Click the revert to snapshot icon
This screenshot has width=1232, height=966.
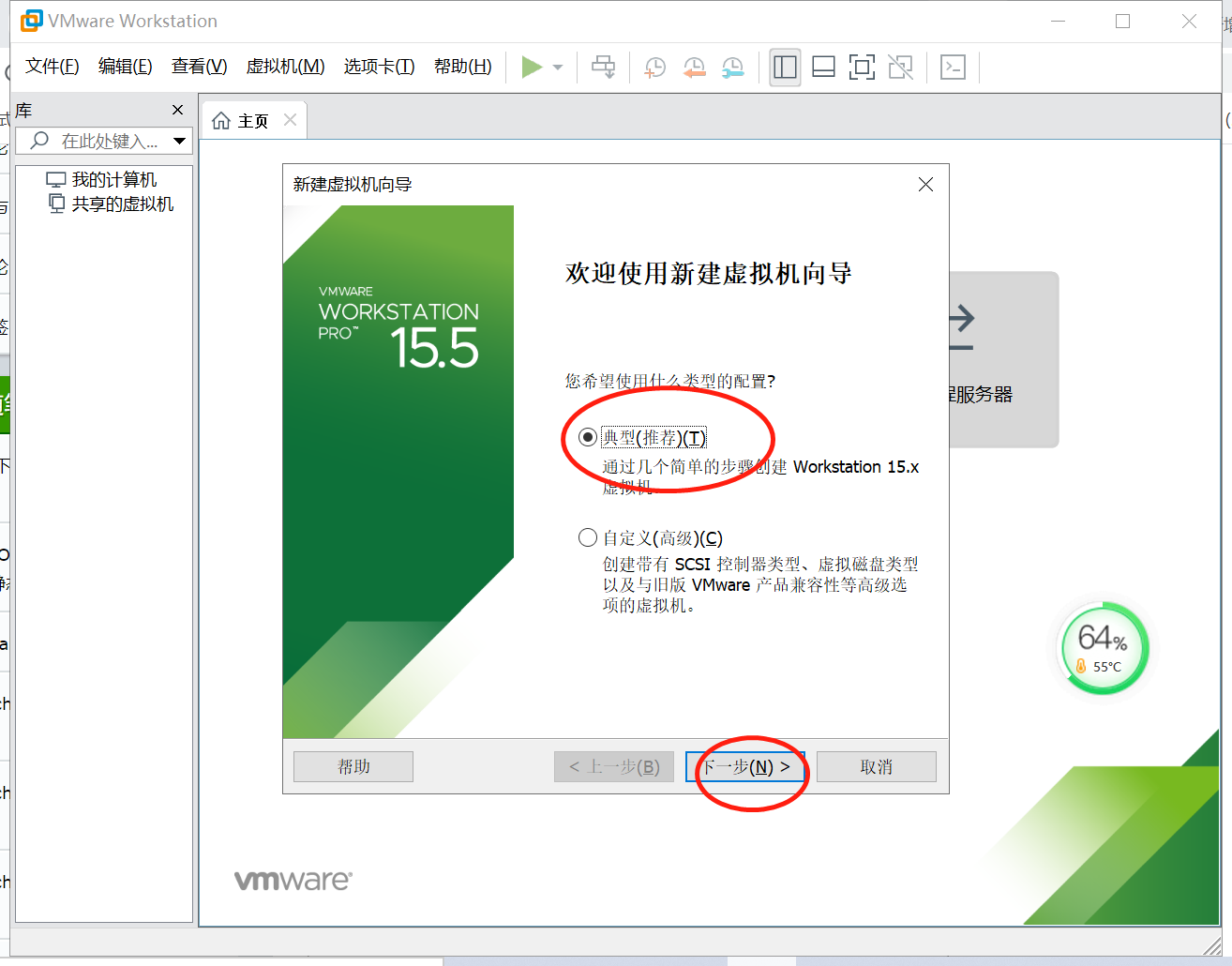(694, 67)
